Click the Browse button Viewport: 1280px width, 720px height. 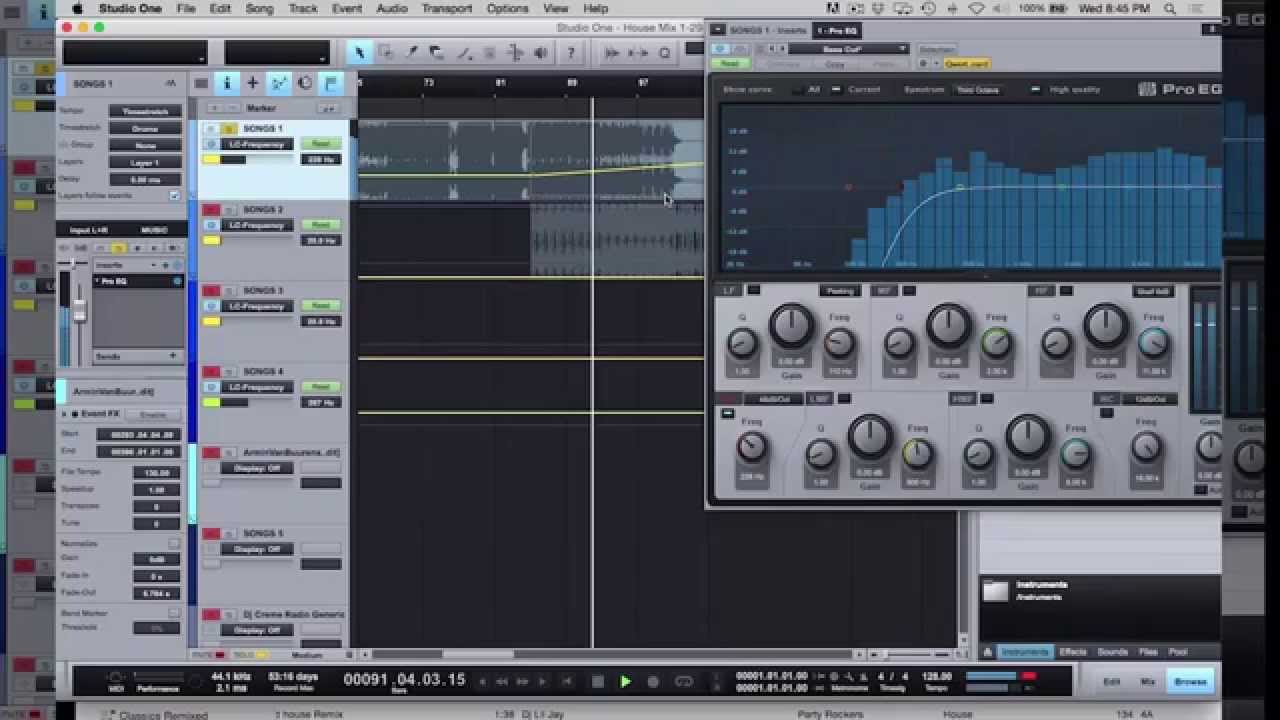(x=1190, y=681)
